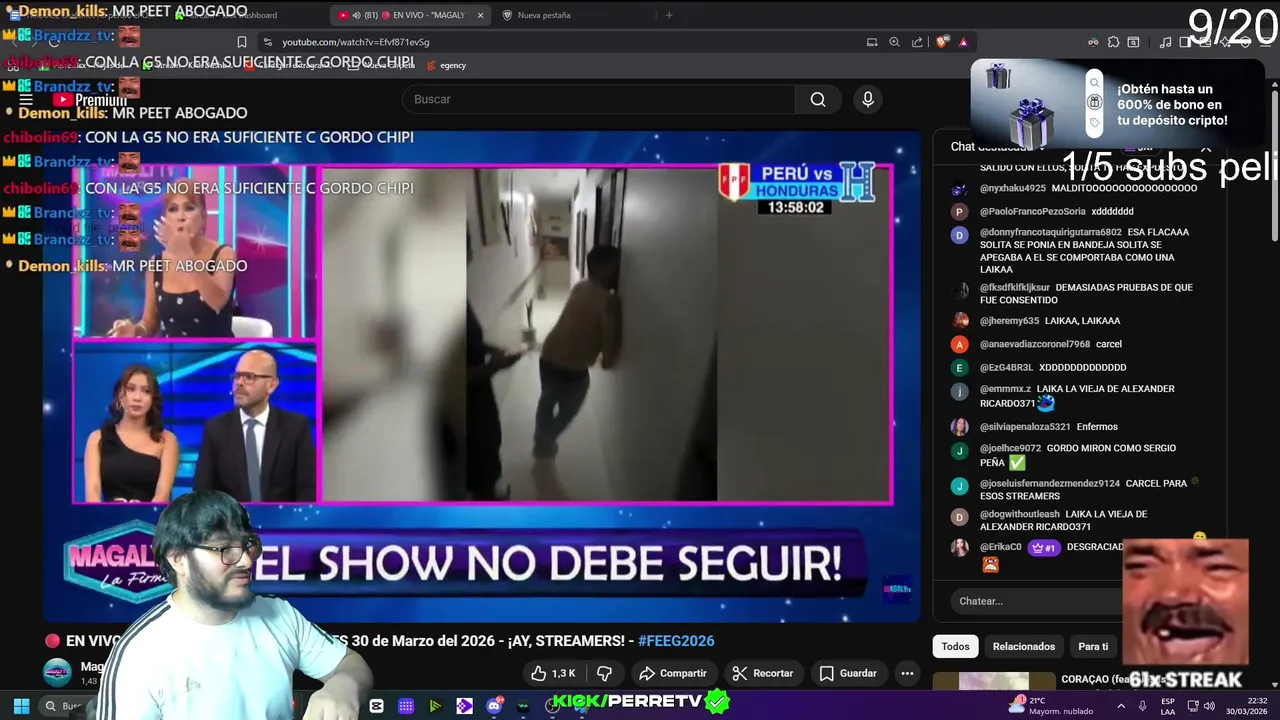The height and width of the screenshot is (720, 1280).
Task: Open weather widget showing 21°C
Action: pyautogui.click(x=1050, y=705)
